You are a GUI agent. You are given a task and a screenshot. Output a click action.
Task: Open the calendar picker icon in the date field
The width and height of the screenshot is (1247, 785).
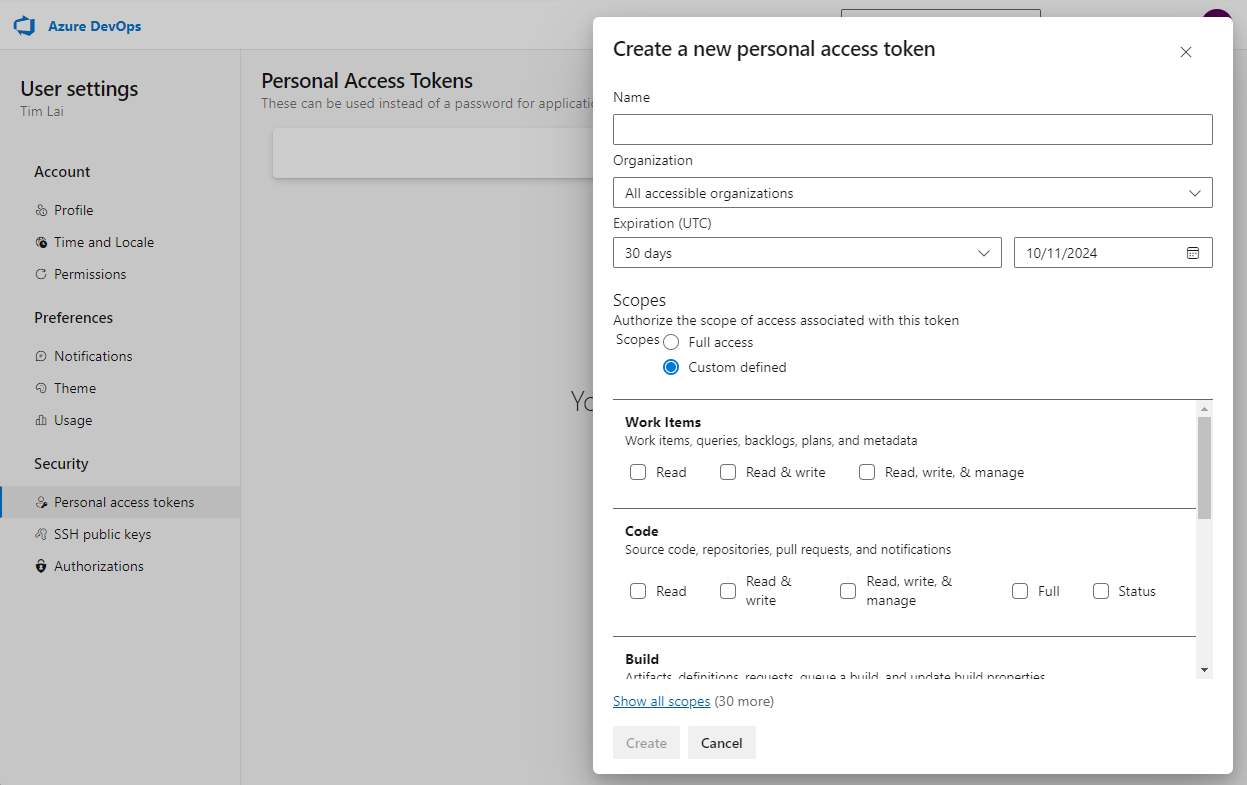point(1193,253)
